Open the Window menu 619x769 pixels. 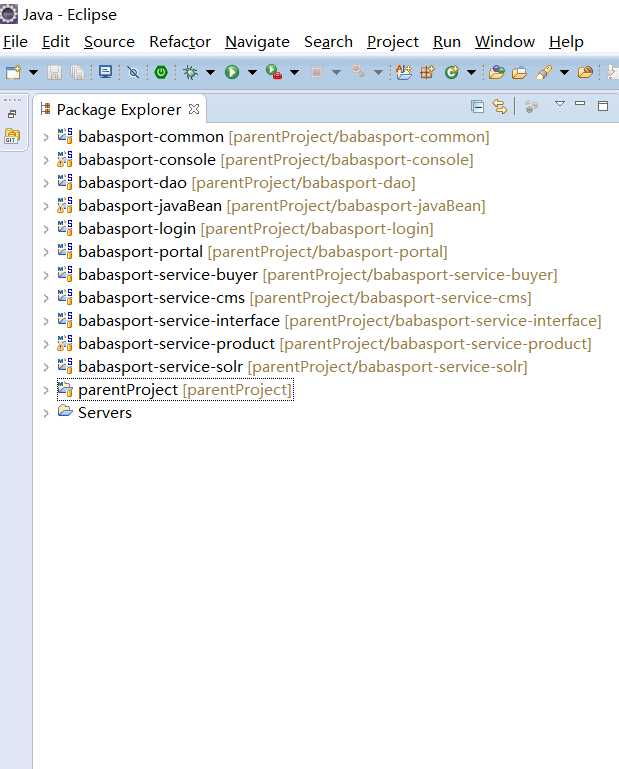(504, 42)
